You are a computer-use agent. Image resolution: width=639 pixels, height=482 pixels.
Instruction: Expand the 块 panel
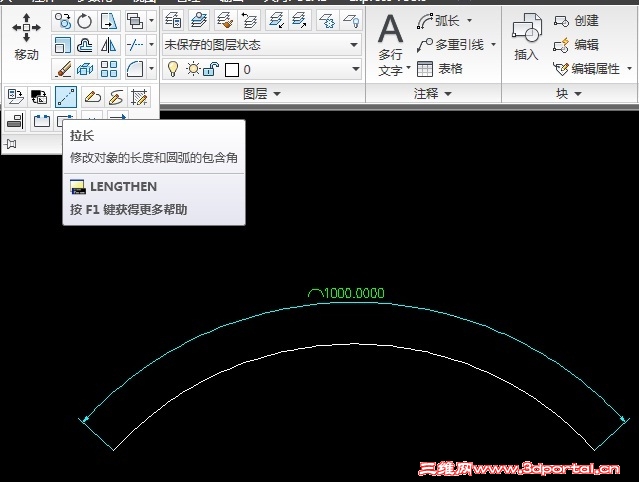(x=569, y=94)
